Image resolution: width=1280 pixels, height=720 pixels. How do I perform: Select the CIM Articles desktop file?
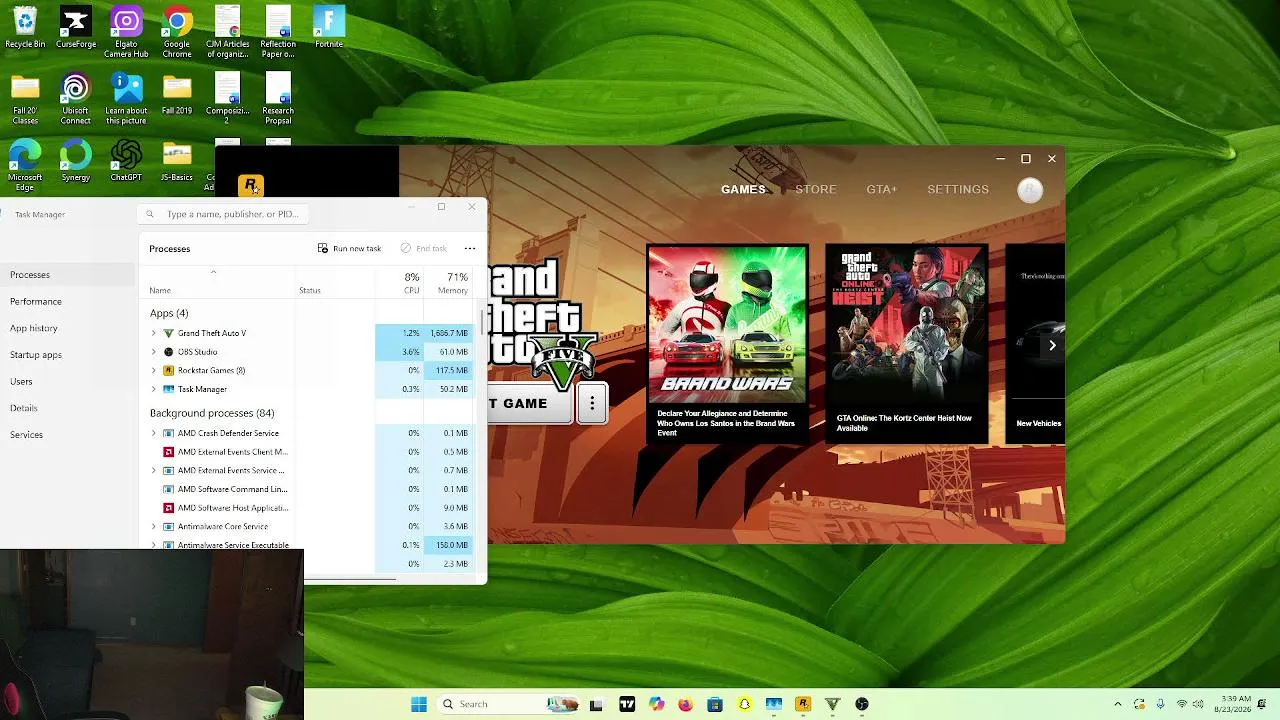(x=227, y=33)
